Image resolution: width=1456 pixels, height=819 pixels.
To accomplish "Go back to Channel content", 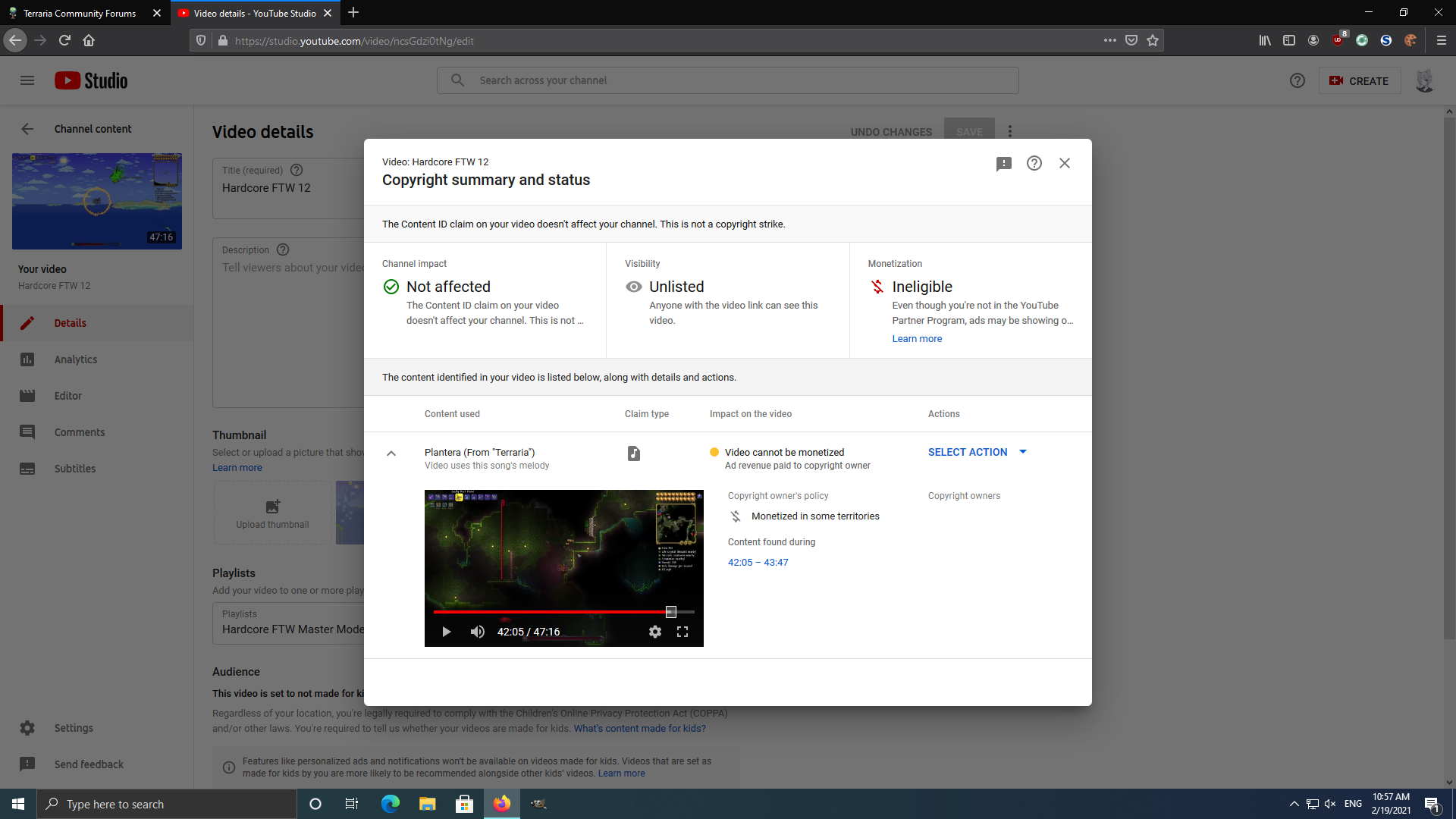I will click(27, 129).
